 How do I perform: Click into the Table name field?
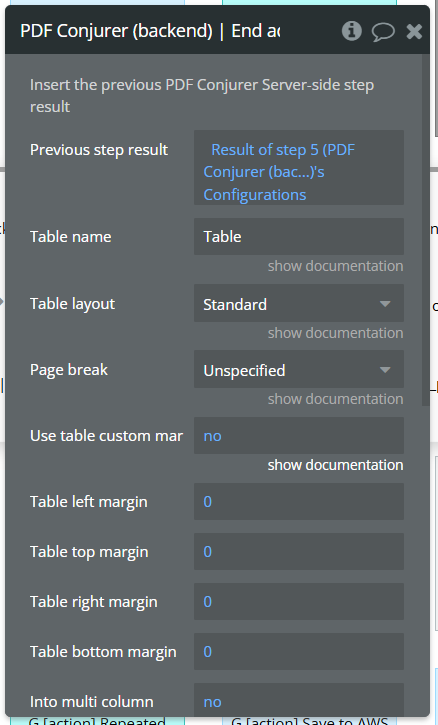299,236
